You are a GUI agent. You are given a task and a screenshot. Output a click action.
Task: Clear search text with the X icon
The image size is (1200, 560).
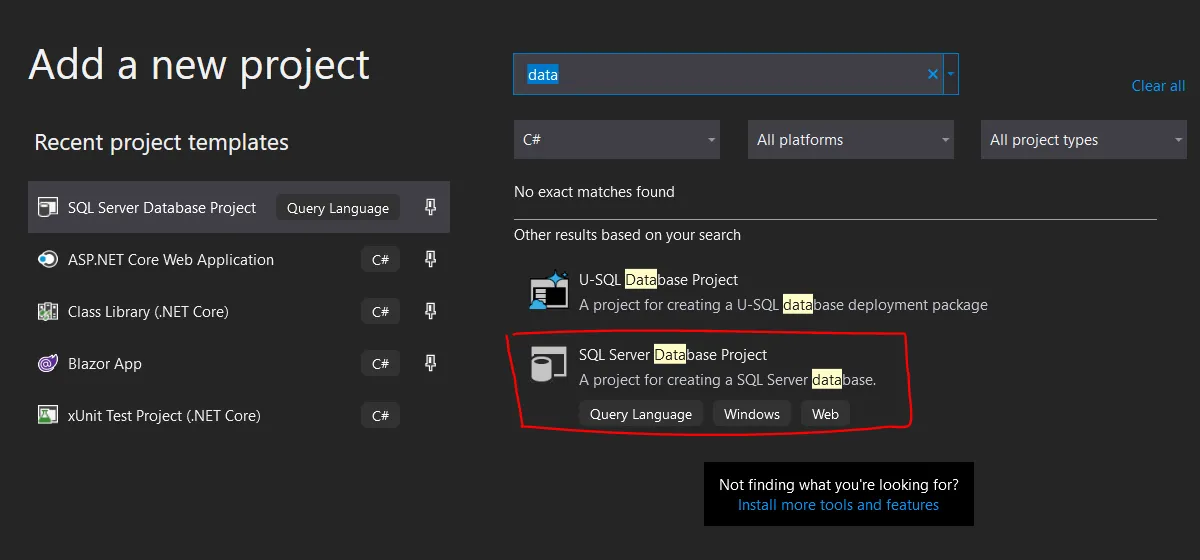(x=933, y=75)
